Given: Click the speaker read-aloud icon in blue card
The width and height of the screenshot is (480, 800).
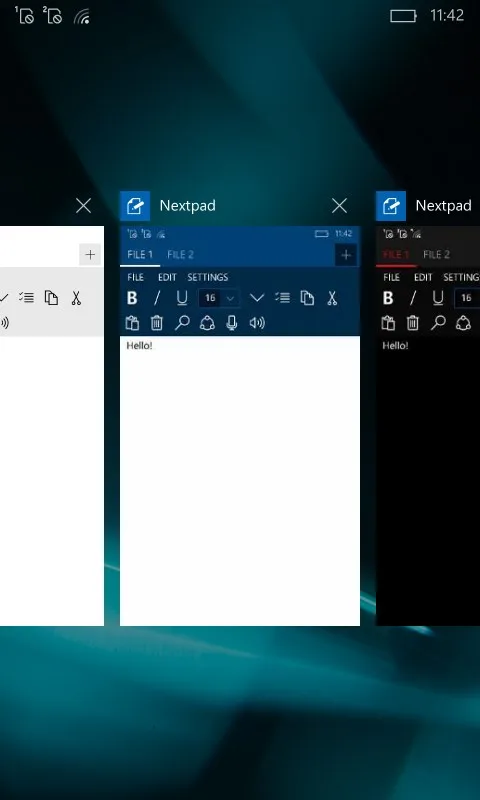Looking at the screenshot, I should pos(257,323).
